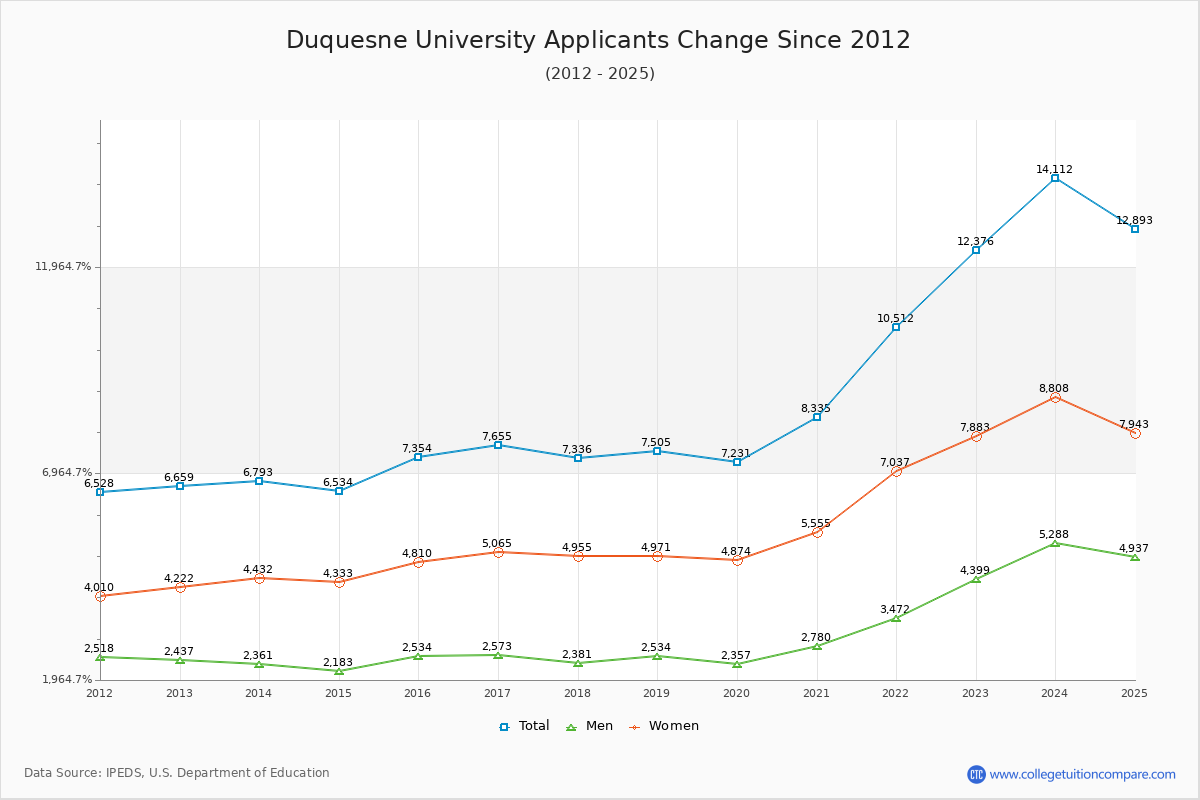Click the CTC logo icon
The image size is (1200, 800).
pyautogui.click(x=976, y=774)
